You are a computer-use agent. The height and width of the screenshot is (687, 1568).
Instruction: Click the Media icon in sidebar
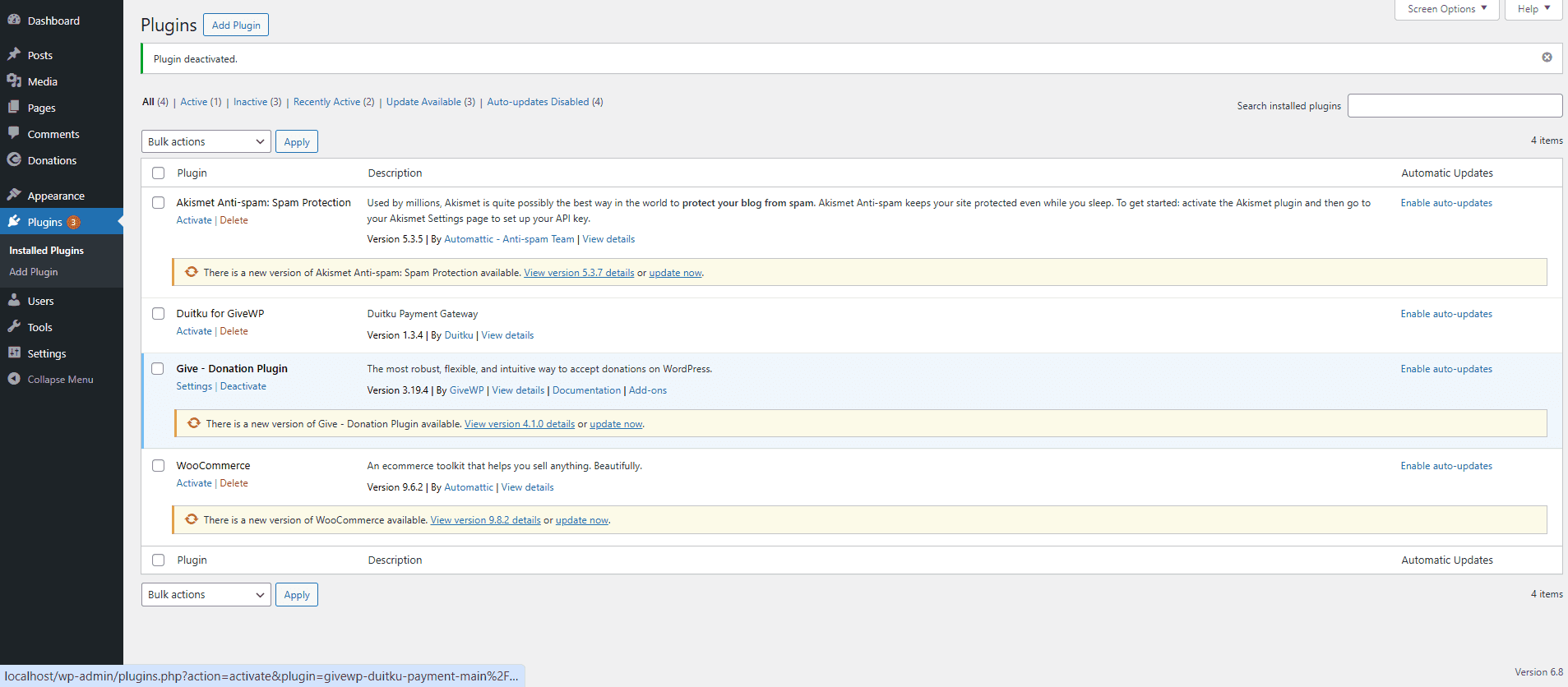[14, 81]
